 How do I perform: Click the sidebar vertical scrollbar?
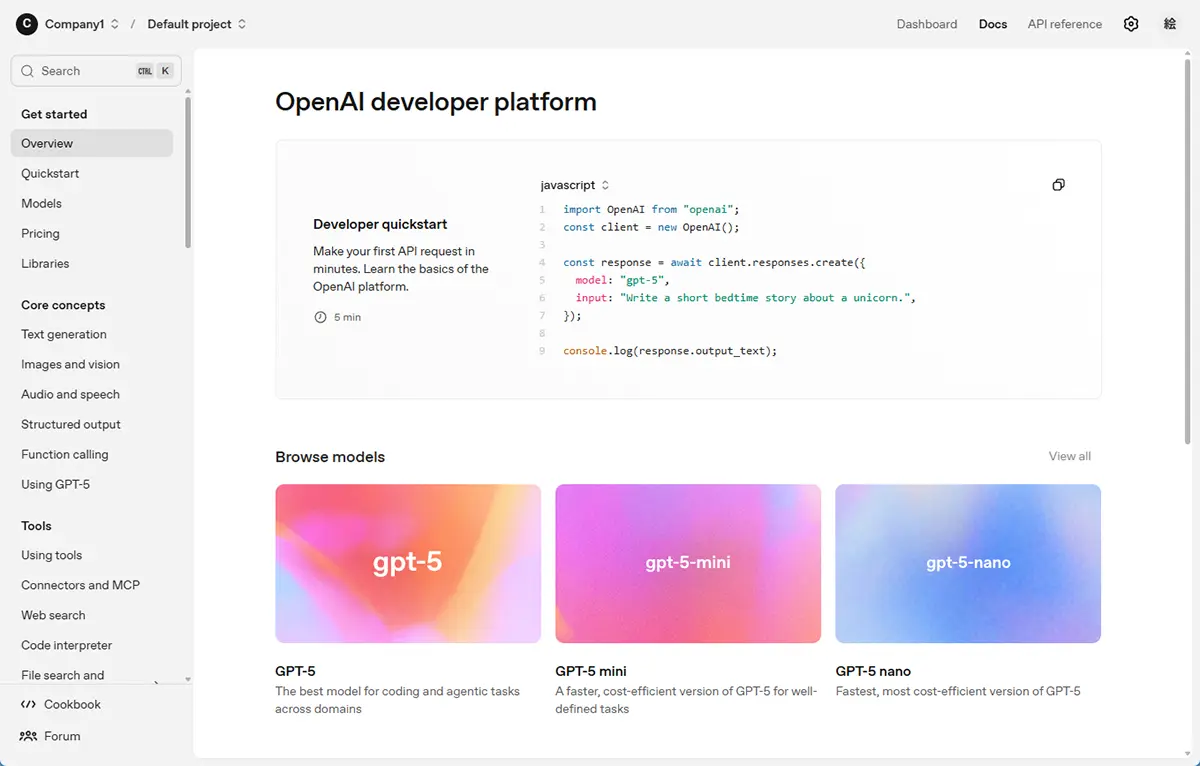[188, 172]
